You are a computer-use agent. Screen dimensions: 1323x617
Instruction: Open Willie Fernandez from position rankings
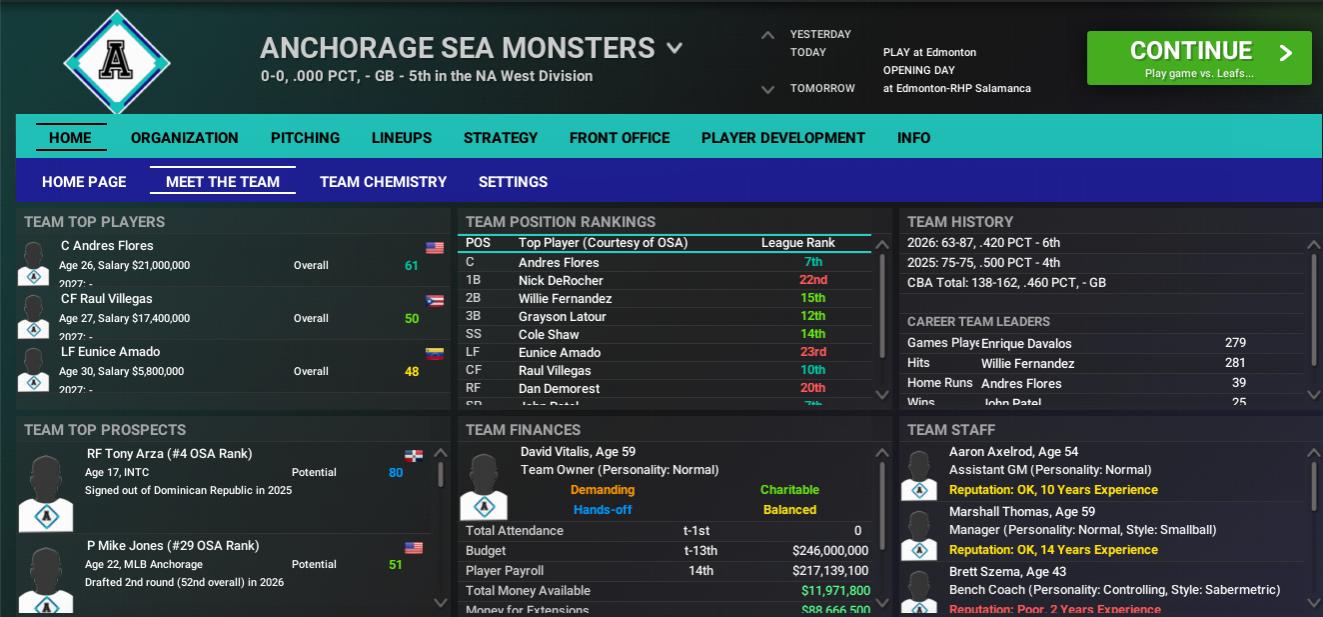[x=565, y=298]
